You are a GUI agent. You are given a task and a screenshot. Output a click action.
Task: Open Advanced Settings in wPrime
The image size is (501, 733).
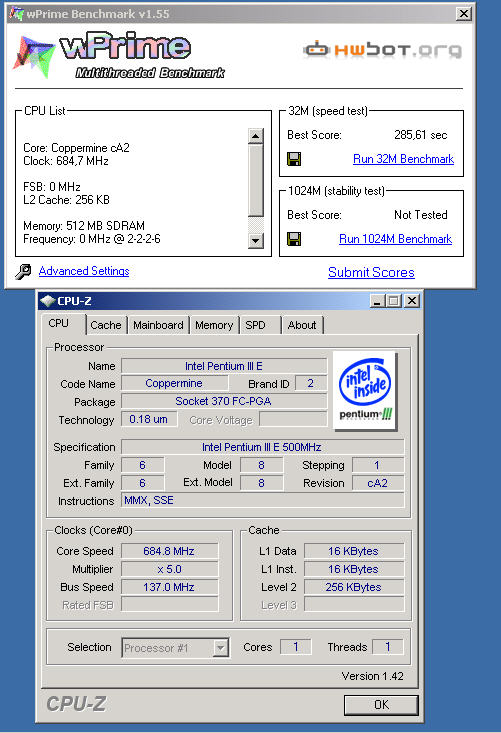point(84,271)
